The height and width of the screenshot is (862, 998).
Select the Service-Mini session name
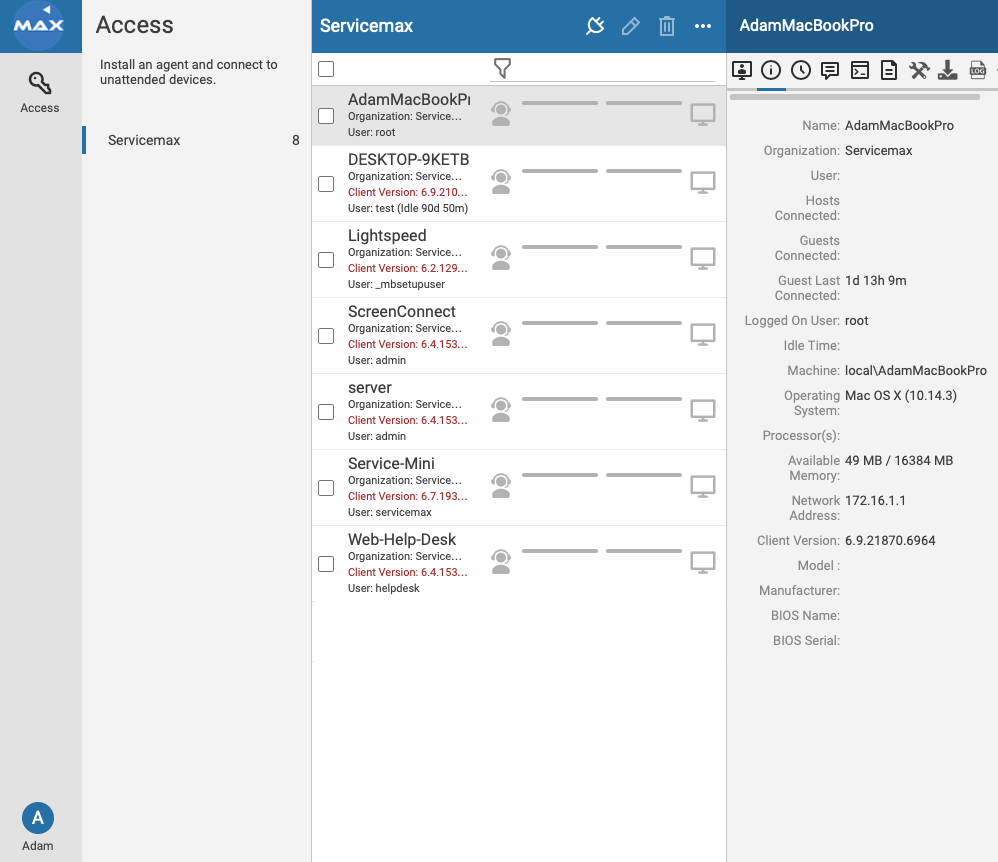pyautogui.click(x=391, y=463)
